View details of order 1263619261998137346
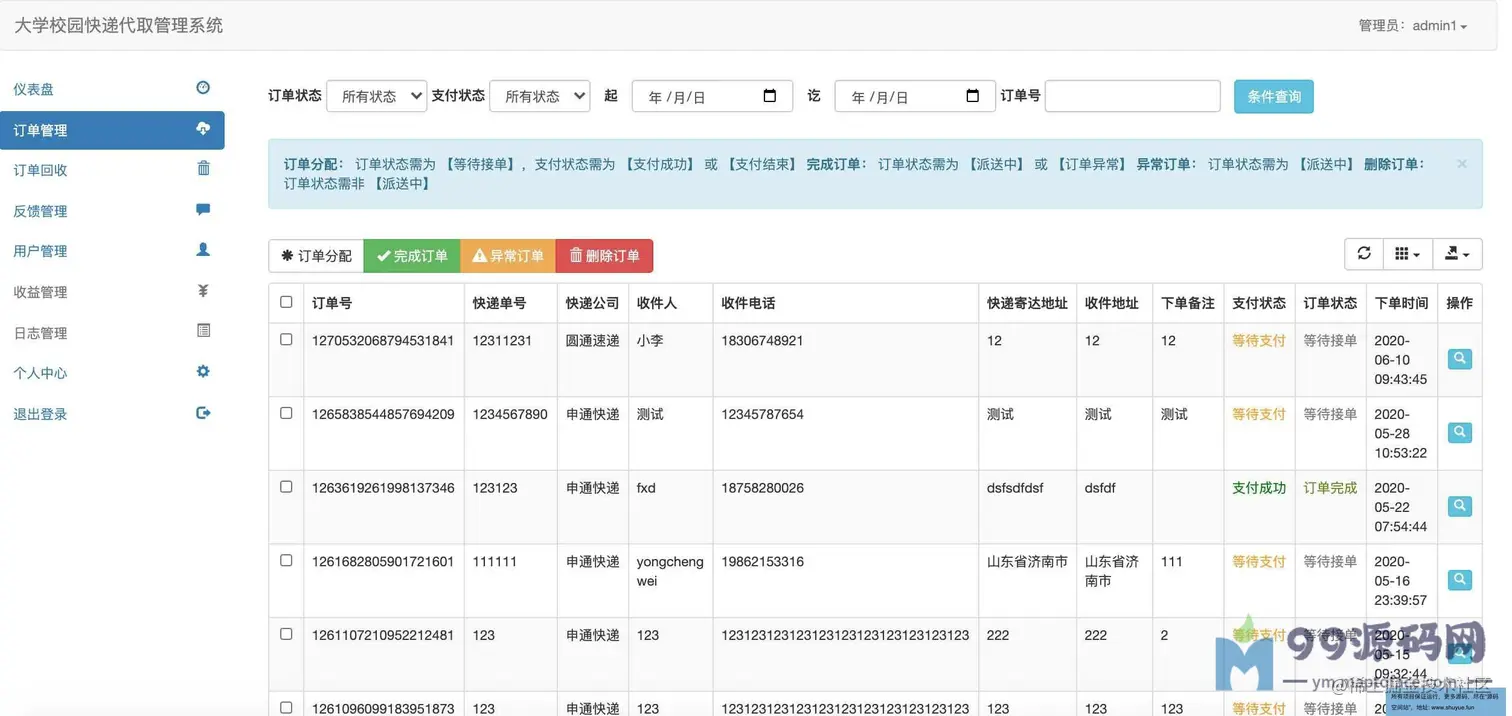 (1460, 507)
